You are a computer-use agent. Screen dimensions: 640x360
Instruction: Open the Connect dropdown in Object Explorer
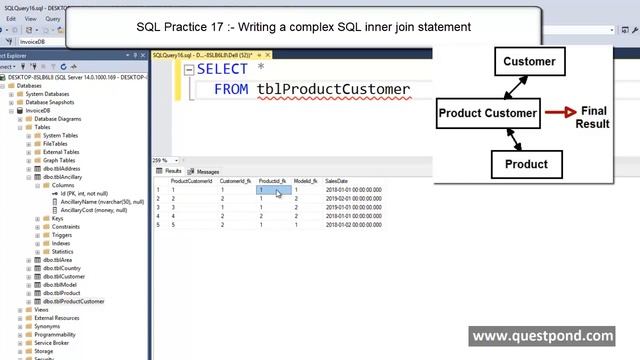click(x=8, y=67)
